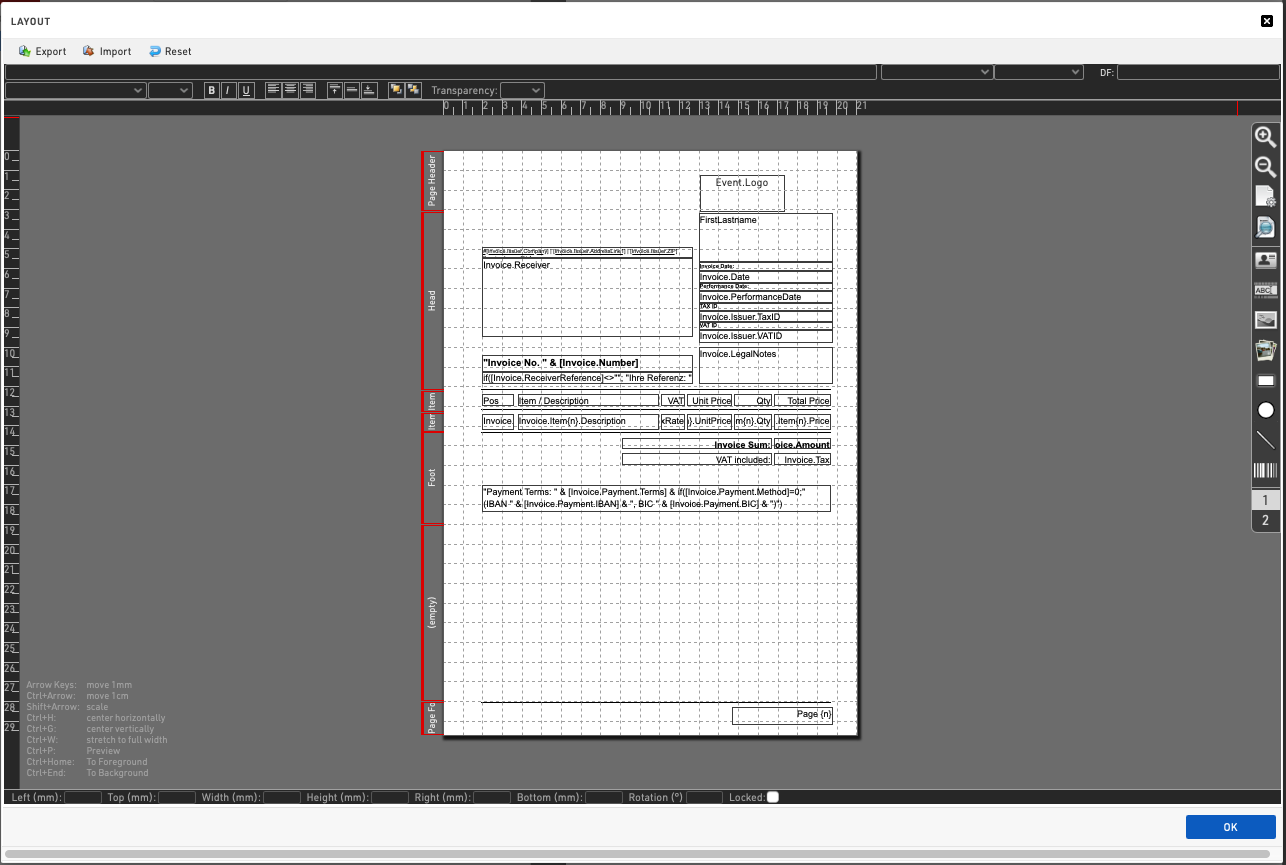Select the ABC text field tool
This screenshot has height=865, width=1286.
(1265, 290)
